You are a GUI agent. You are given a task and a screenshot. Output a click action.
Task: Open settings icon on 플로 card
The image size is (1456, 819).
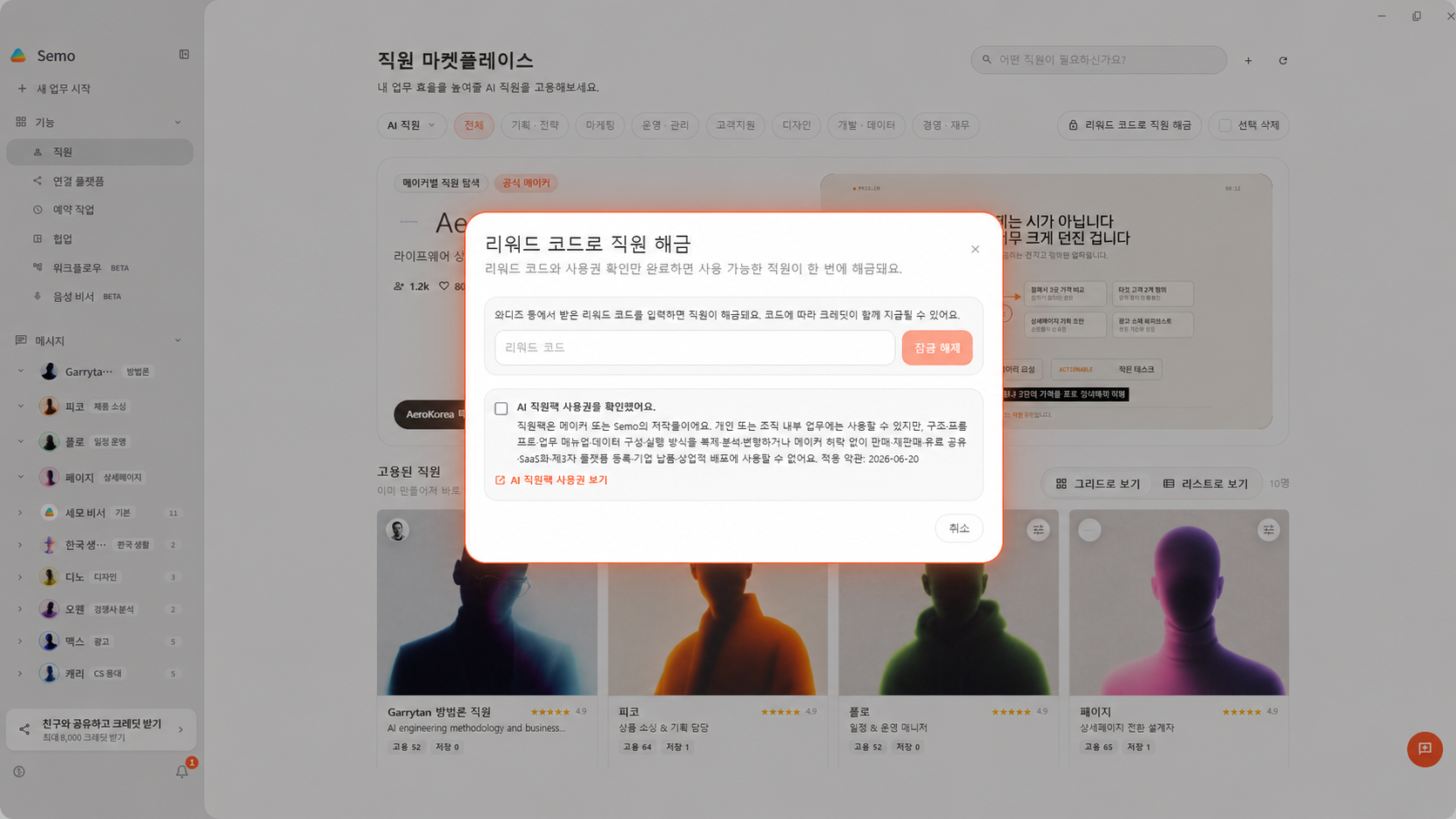[x=1038, y=529]
